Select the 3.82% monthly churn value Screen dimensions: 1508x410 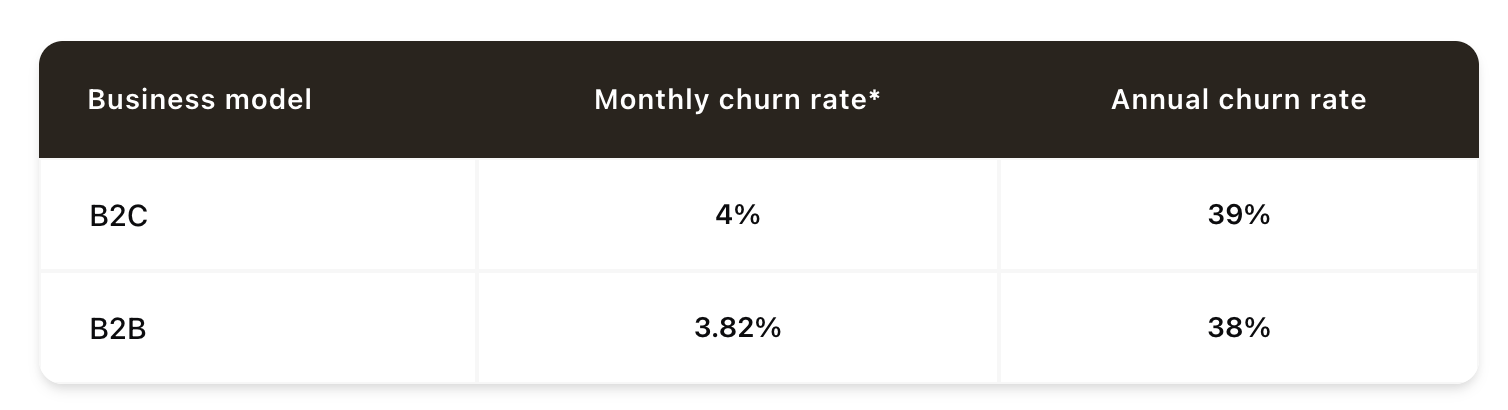737,328
